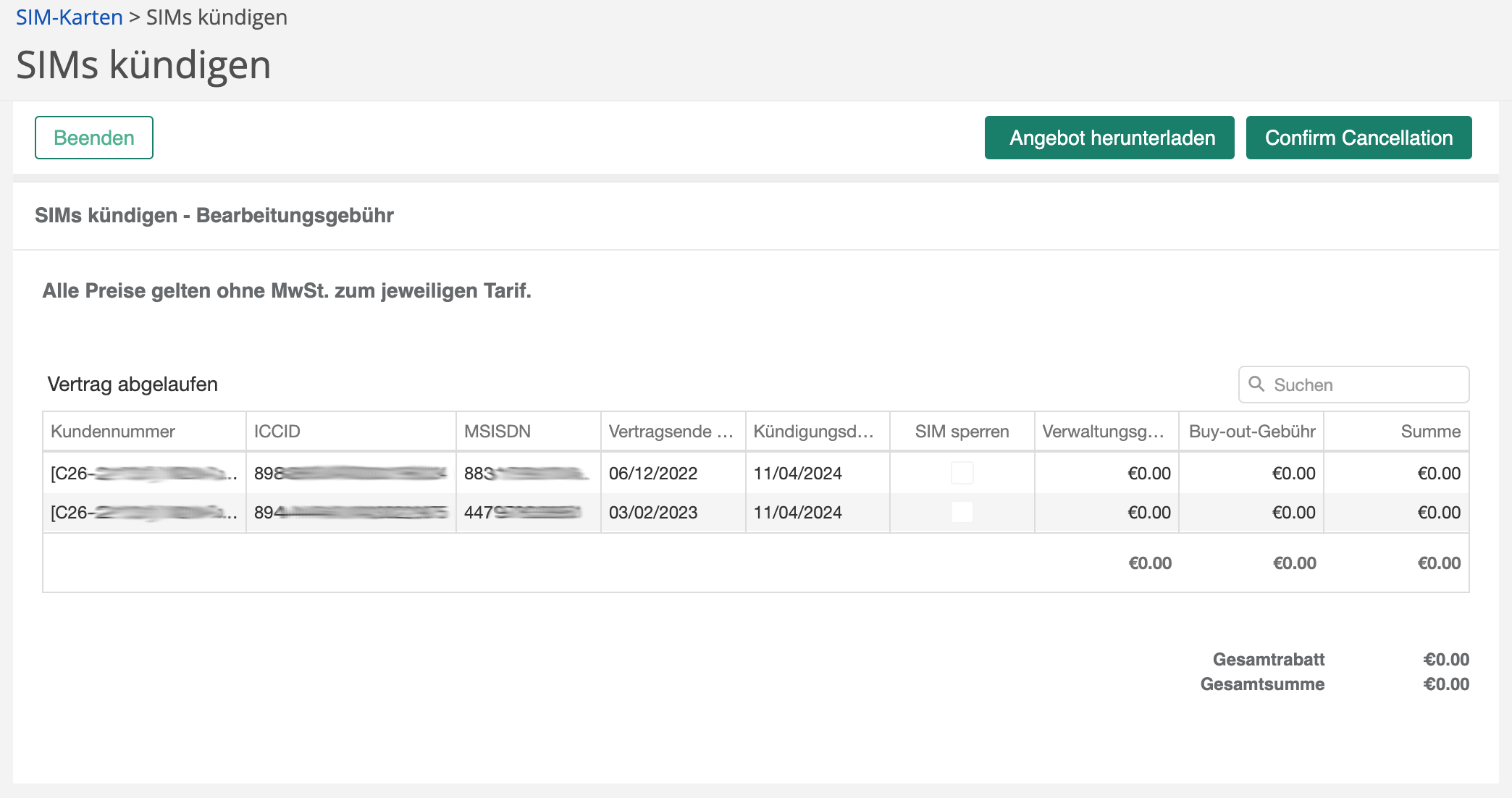The height and width of the screenshot is (798, 1512).
Task: Select second row ICCID cell starting 894
Action: 350,512
